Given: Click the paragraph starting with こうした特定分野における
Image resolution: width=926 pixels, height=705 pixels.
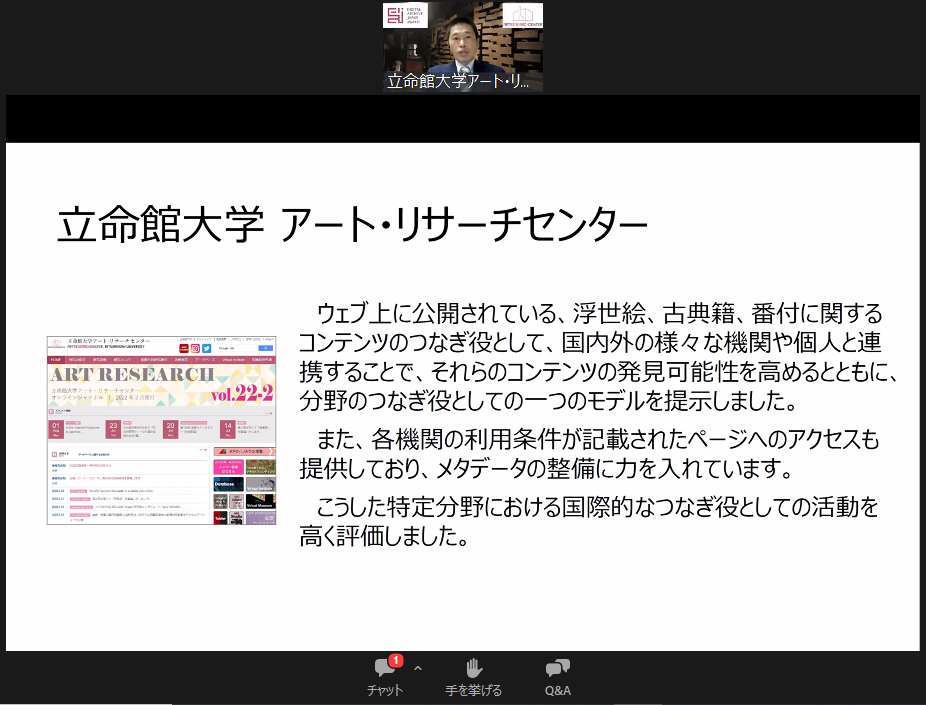Looking at the screenshot, I should pyautogui.click(x=589, y=521).
